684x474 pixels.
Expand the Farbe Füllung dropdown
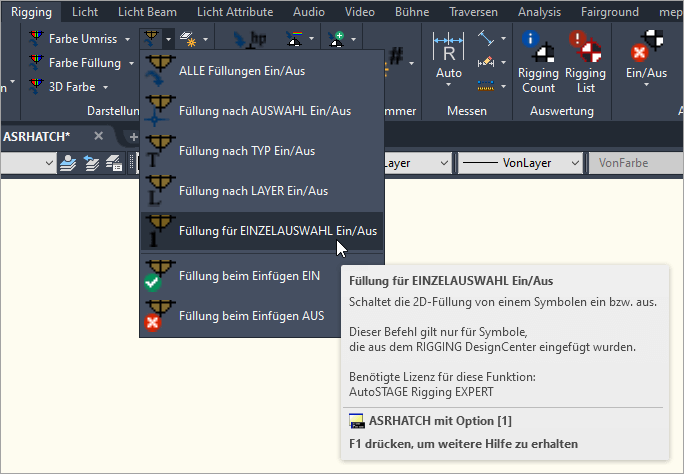click(130, 63)
